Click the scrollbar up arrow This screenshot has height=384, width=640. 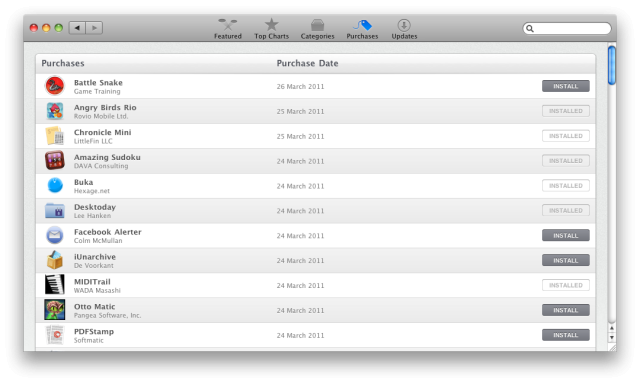click(x=611, y=328)
